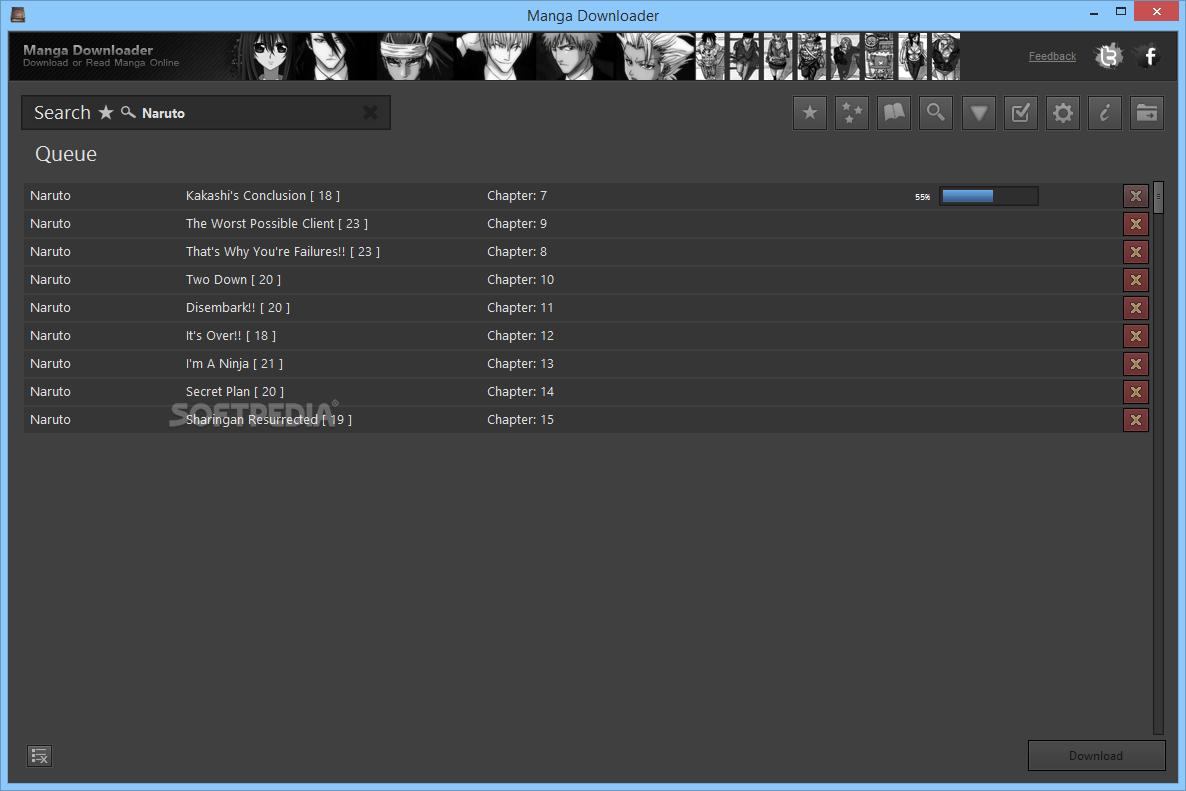Screen dimensions: 1186x791
Task: Select the I'm A Ninja [ 21 ] title
Action: click(x=234, y=364)
